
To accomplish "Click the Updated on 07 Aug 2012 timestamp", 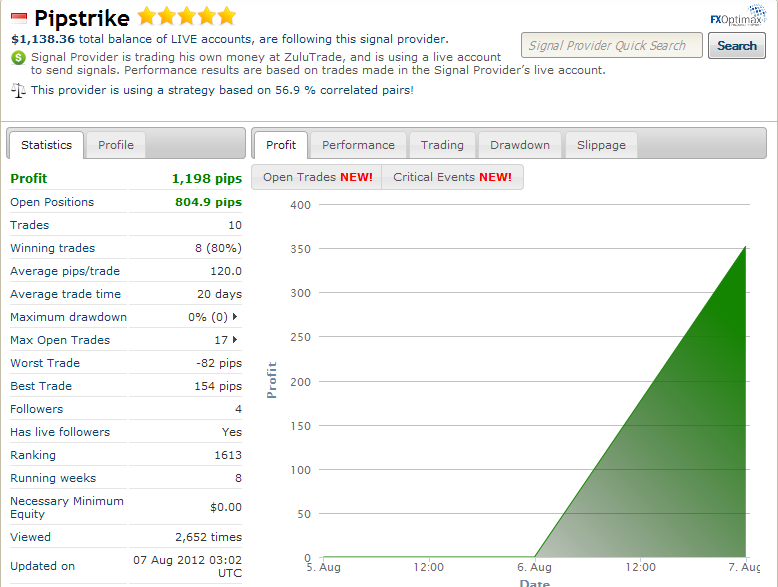I will (x=188, y=566).
